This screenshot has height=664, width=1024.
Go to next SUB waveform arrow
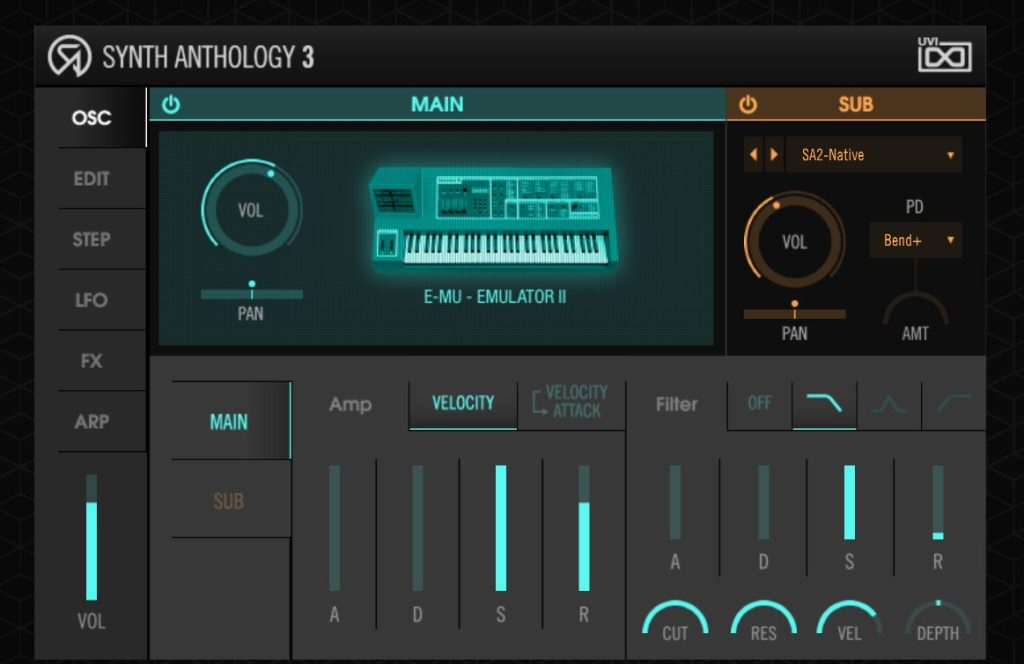(772, 155)
